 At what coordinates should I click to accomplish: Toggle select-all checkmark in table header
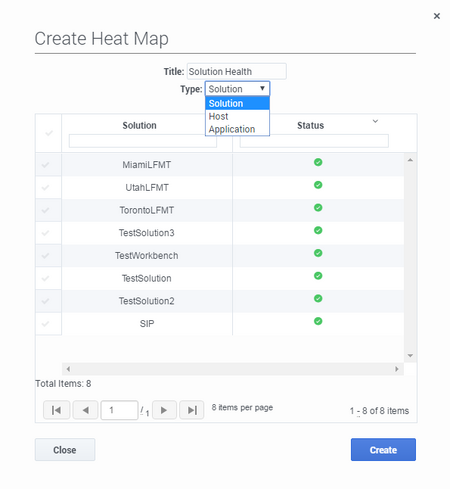coord(49,133)
